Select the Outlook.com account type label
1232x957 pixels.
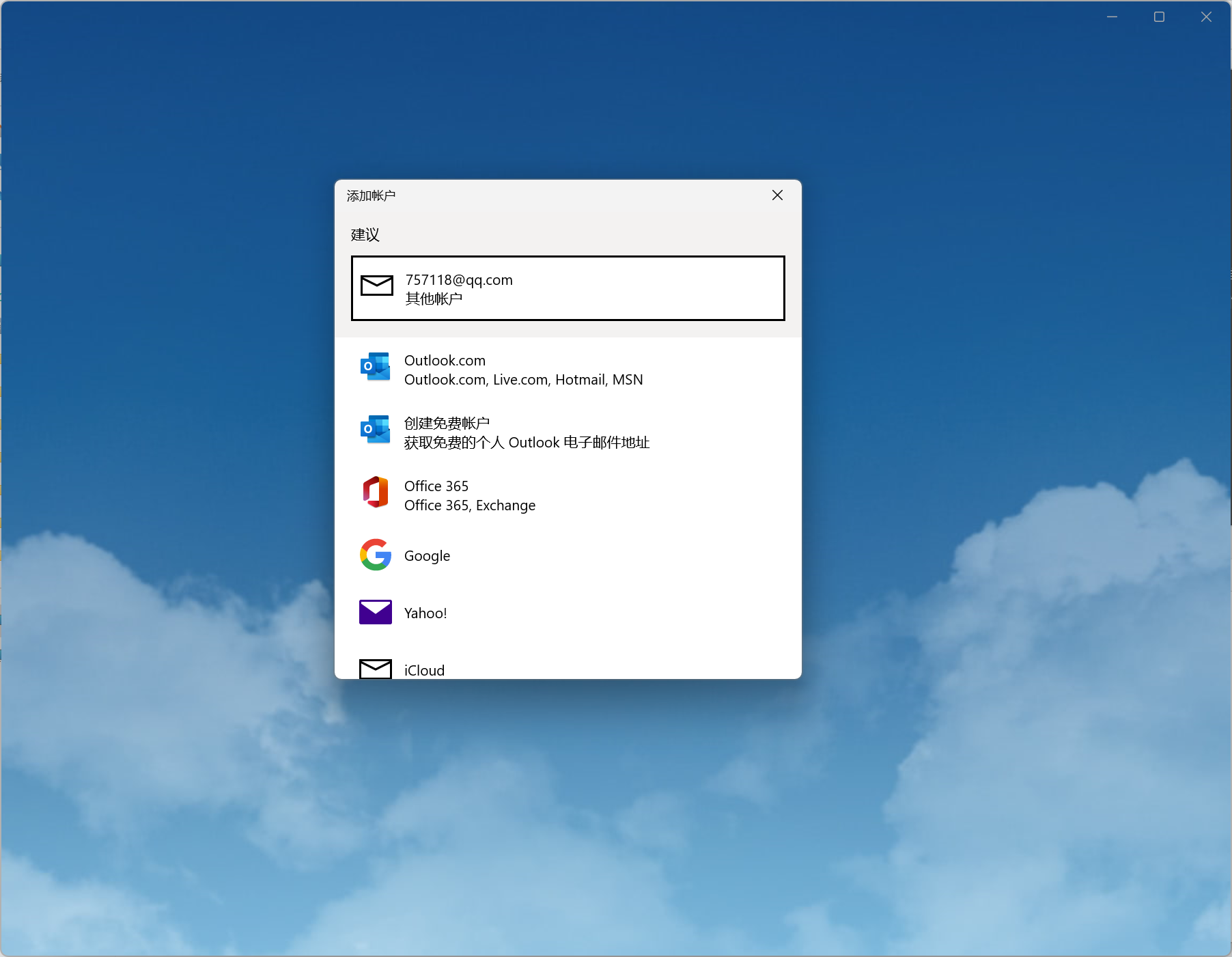click(445, 361)
